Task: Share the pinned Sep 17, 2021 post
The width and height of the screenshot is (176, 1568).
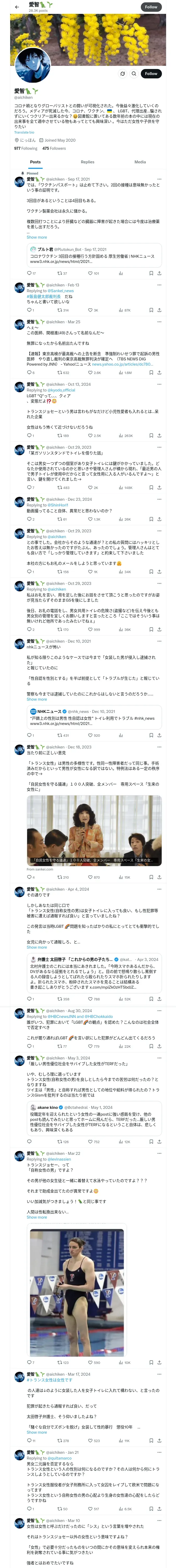Action: coord(159,273)
